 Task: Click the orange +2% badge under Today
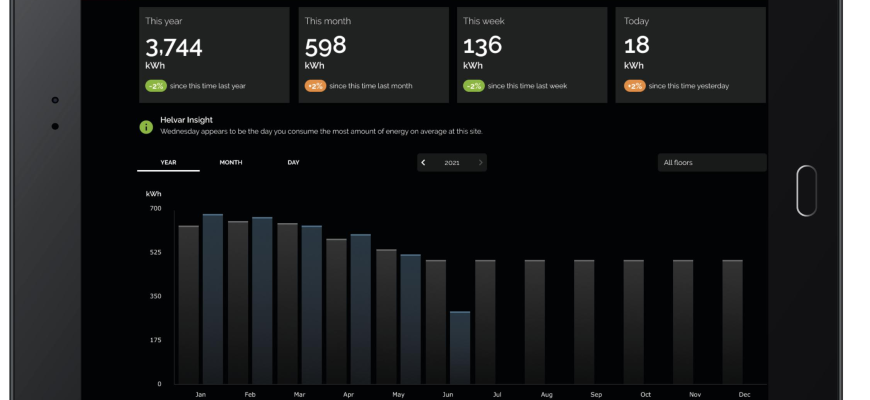click(634, 86)
